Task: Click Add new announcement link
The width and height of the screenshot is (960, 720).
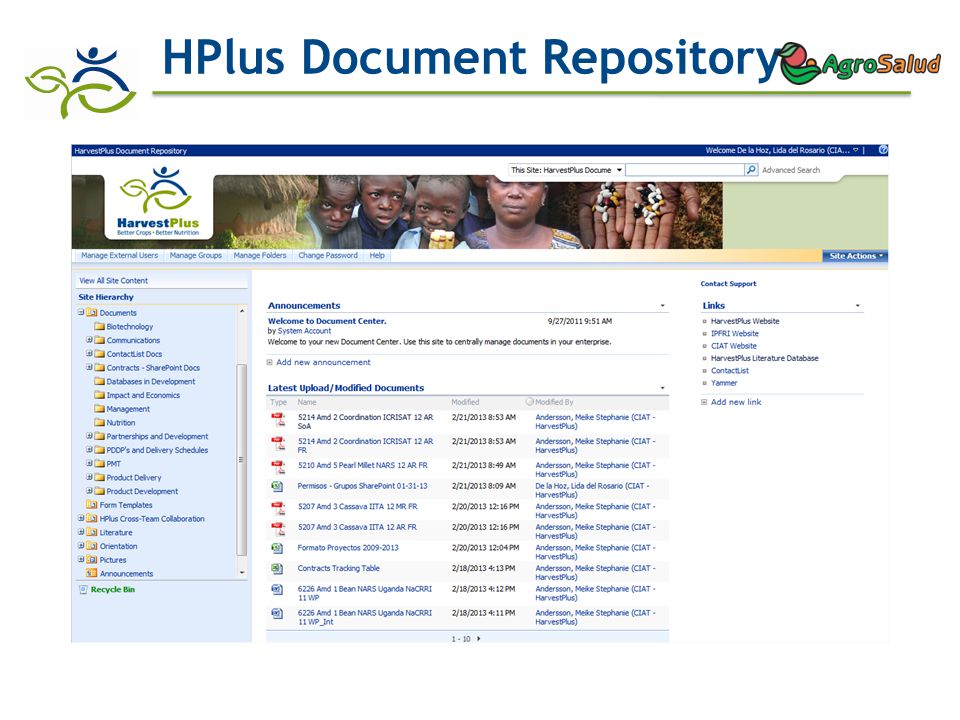Action: click(323, 362)
